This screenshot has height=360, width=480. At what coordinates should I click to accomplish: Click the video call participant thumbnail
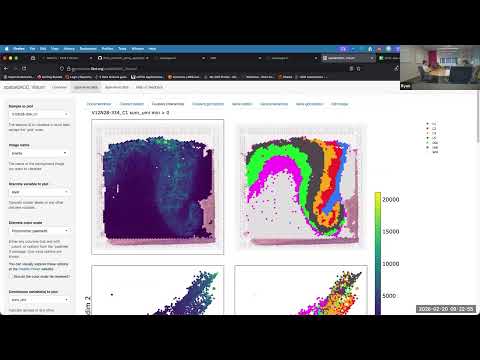pos(440,68)
